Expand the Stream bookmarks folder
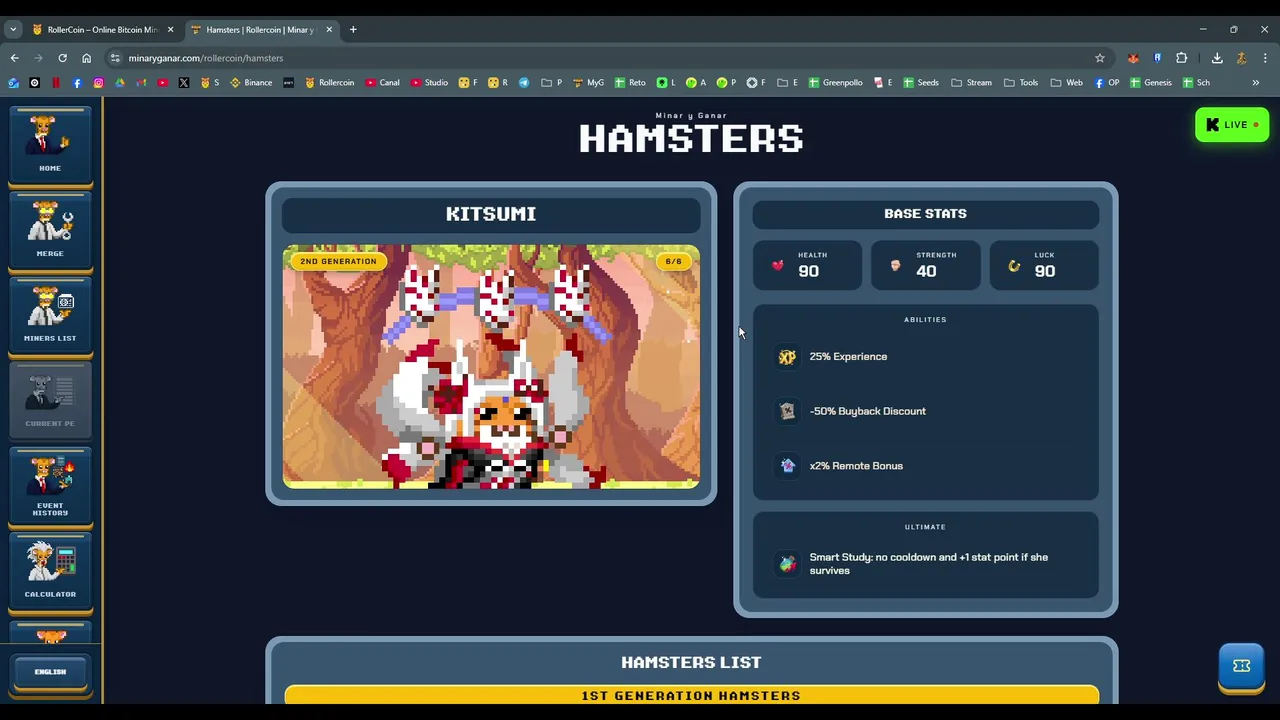The image size is (1280, 720). [971, 82]
